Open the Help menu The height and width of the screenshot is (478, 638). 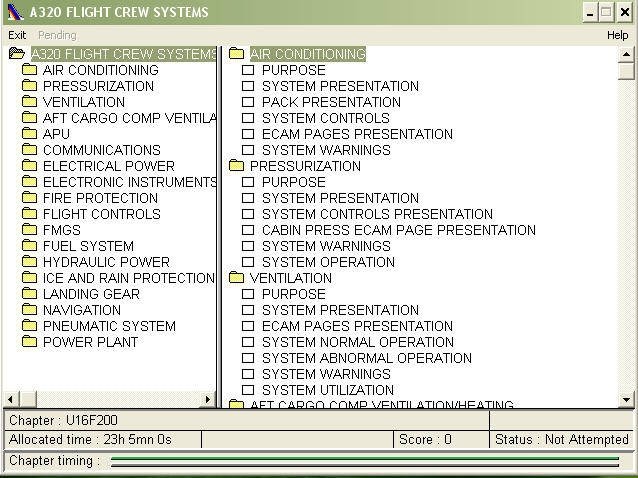617,35
